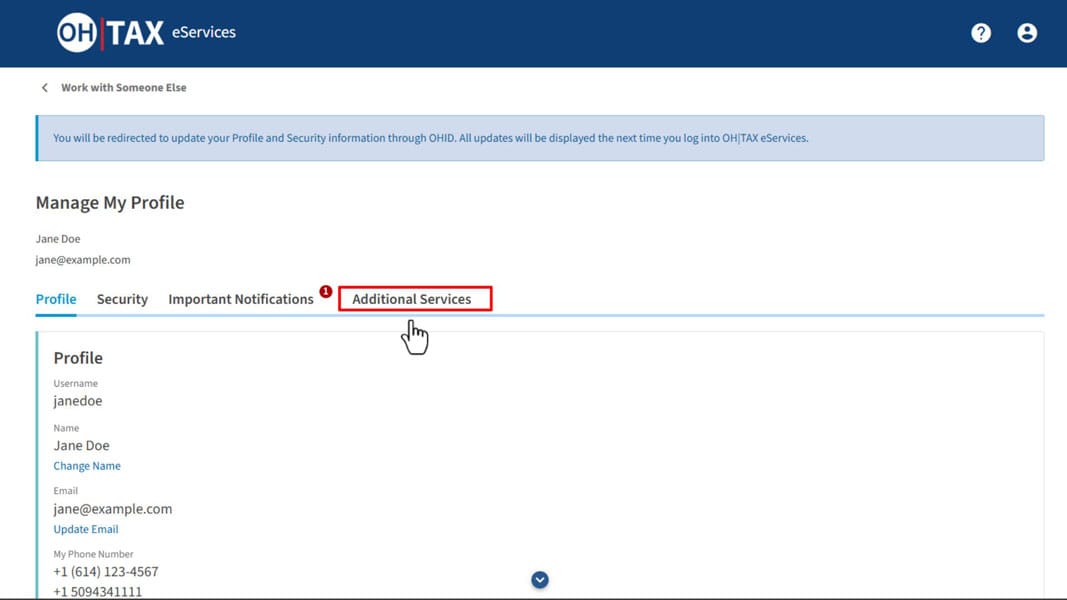Click the email value jane@example.com in Profile section
This screenshot has width=1067, height=600.
pyautogui.click(x=113, y=509)
